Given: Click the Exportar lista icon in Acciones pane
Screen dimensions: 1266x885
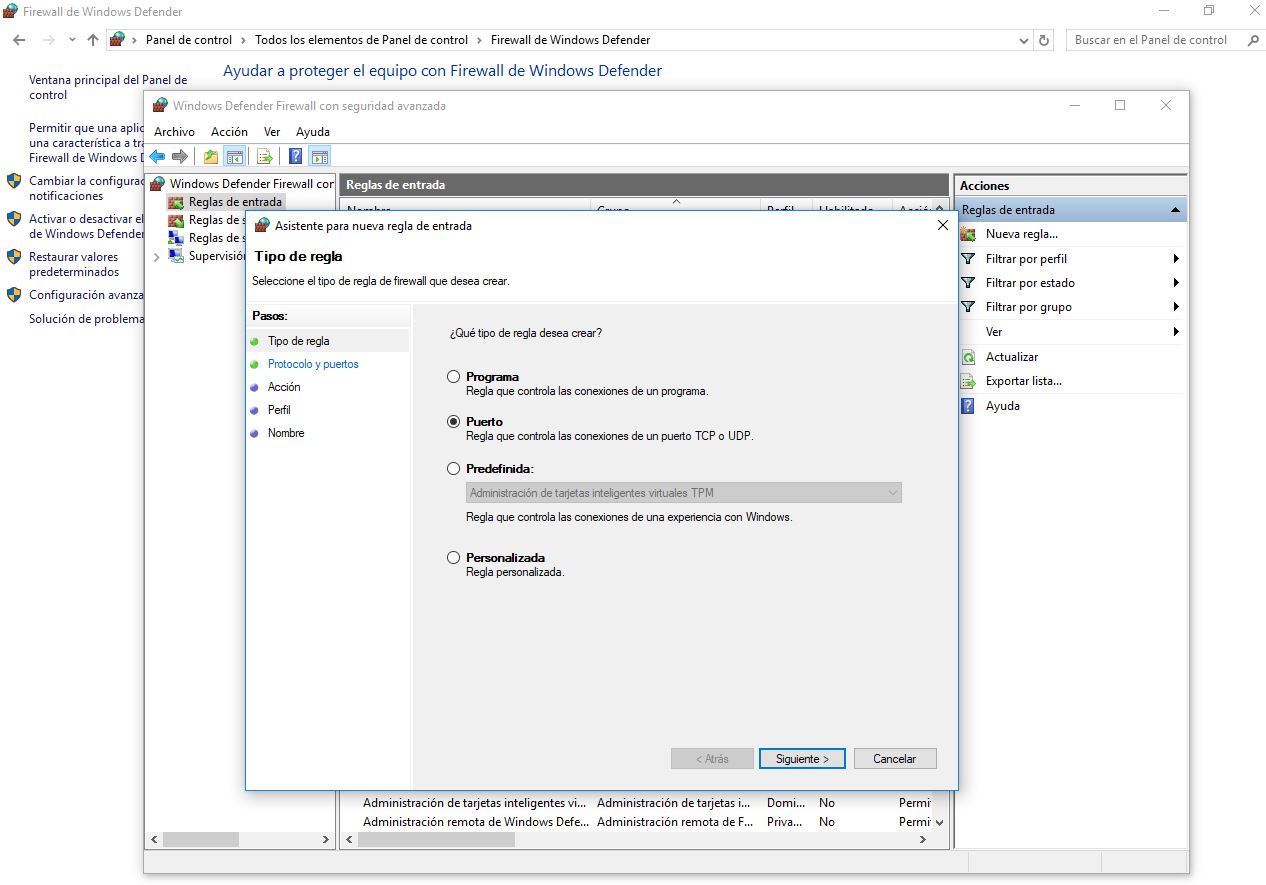Looking at the screenshot, I should (x=968, y=381).
